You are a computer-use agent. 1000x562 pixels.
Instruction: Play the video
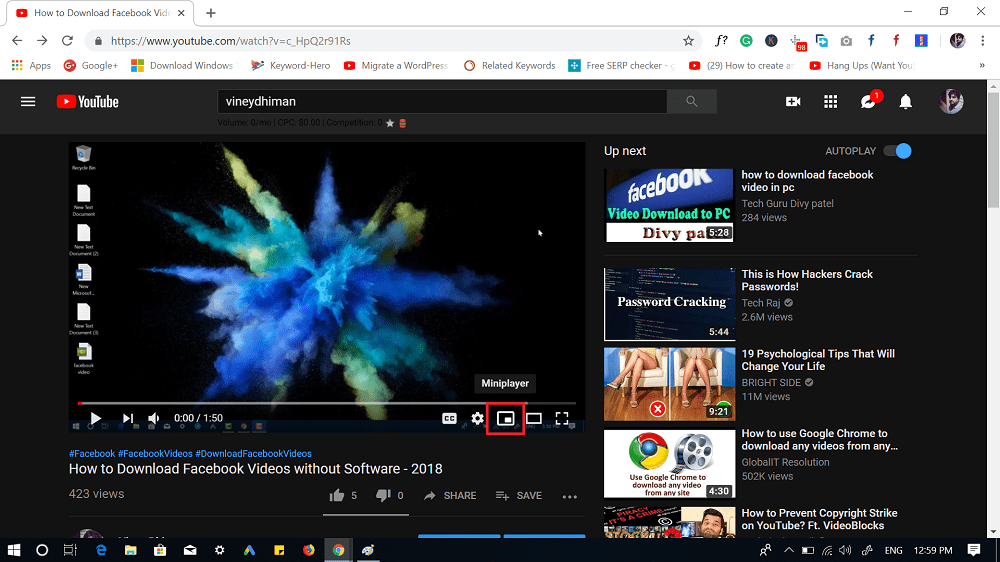(x=96, y=418)
